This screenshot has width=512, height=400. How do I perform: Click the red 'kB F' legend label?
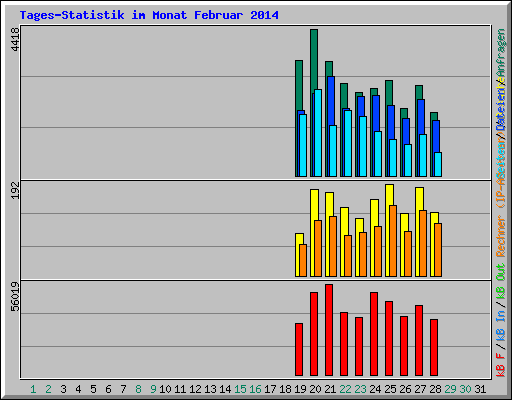[x=501, y=365]
